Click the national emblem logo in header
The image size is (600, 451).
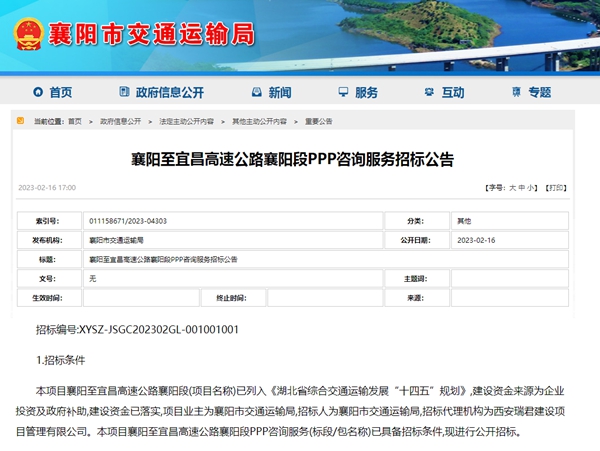28,34
